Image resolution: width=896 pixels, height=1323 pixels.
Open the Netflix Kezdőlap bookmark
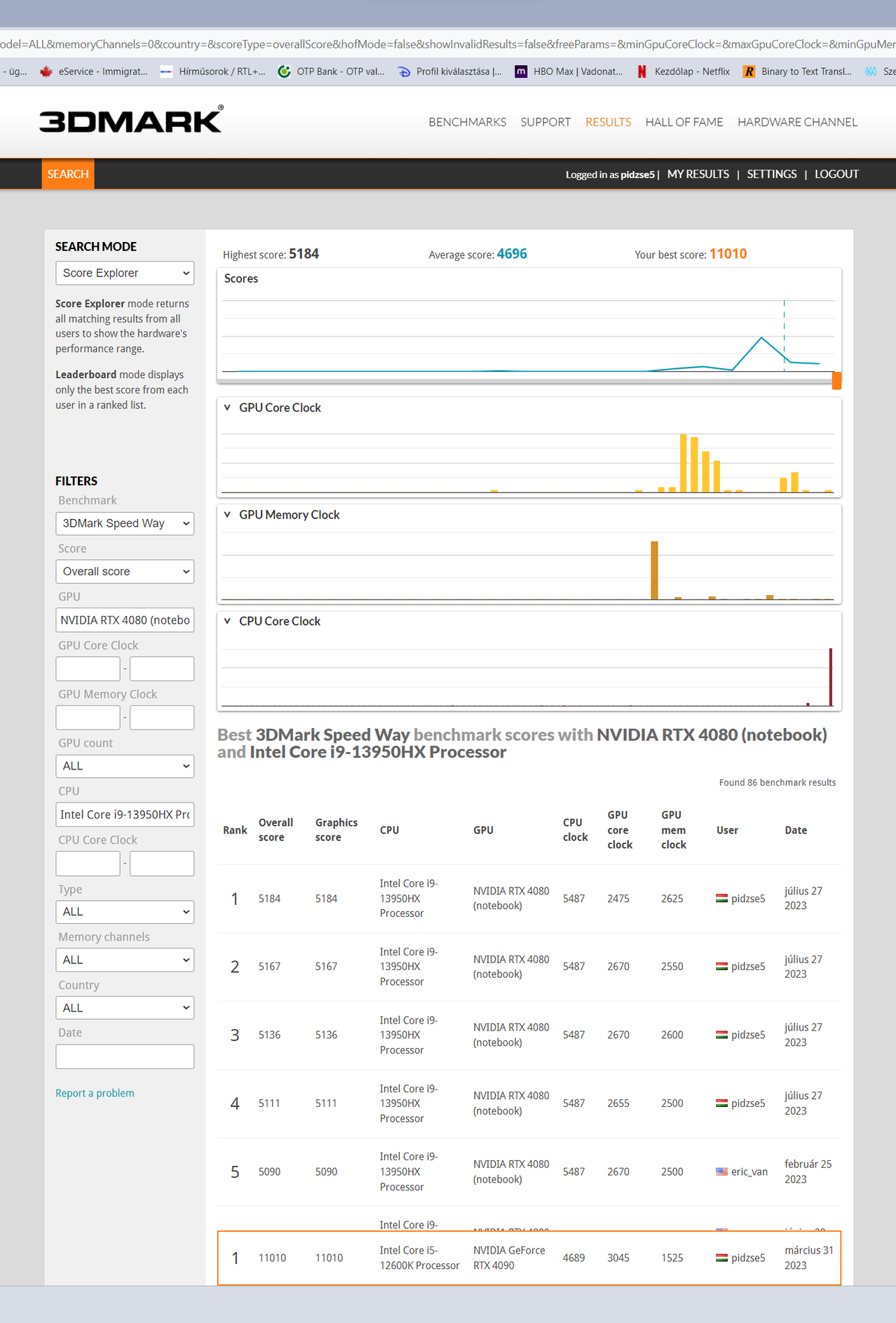(684, 72)
